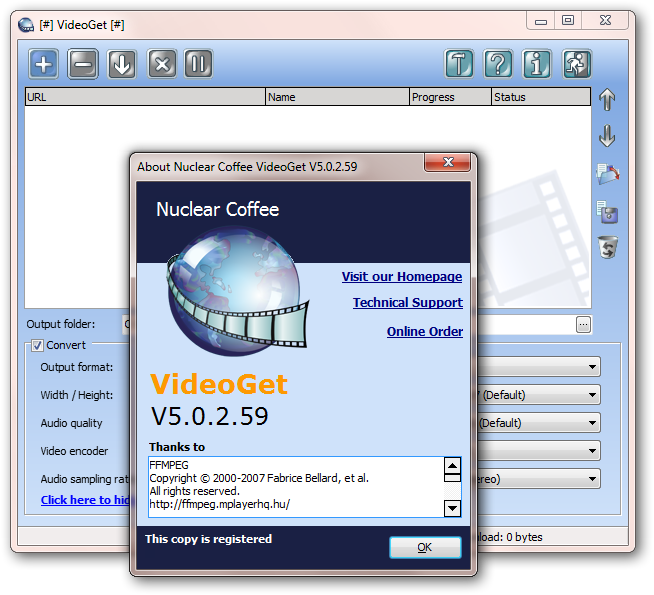Browse for the output folder with the ellipsis button
The height and width of the screenshot is (595, 654).
click(x=584, y=324)
